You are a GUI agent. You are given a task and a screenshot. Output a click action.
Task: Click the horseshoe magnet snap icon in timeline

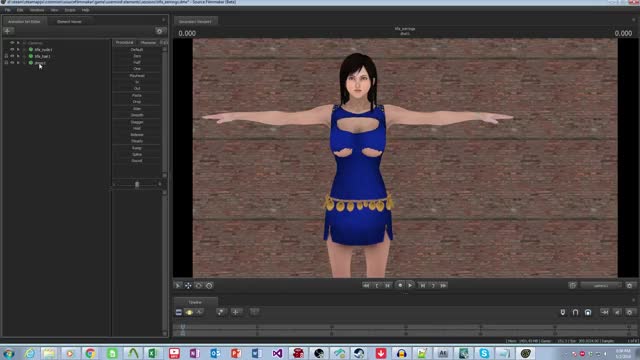[x=576, y=312]
